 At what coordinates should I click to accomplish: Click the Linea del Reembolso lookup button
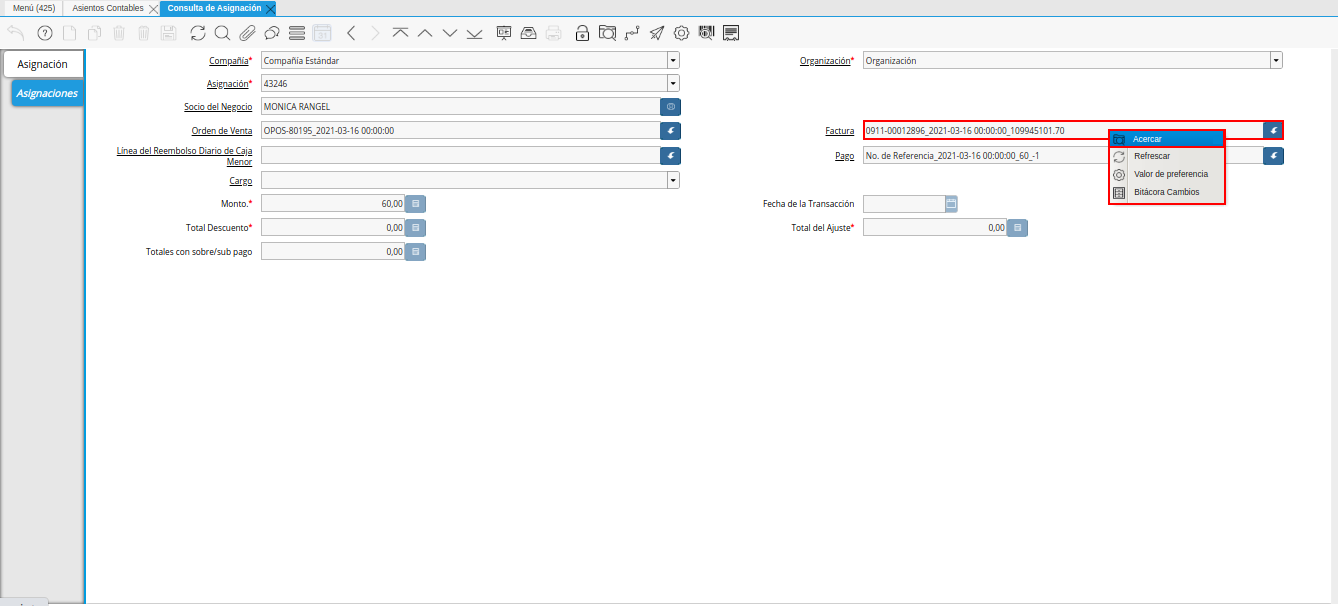coord(670,156)
